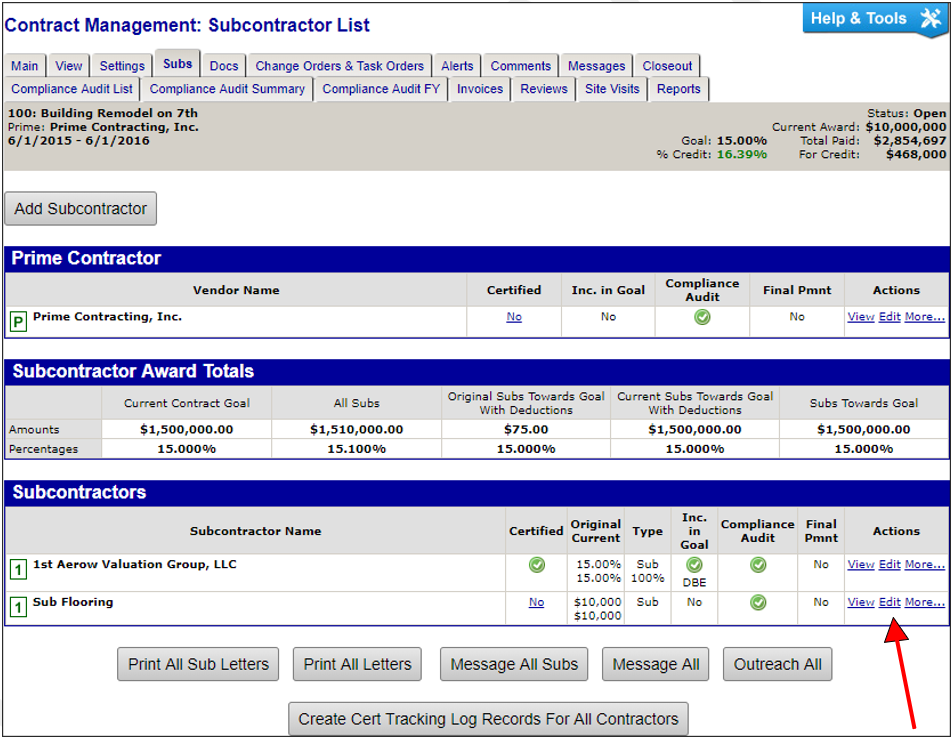This screenshot has width=952, height=737.
Task: Click the 16.39% credit percentage value
Action: [x=741, y=155]
